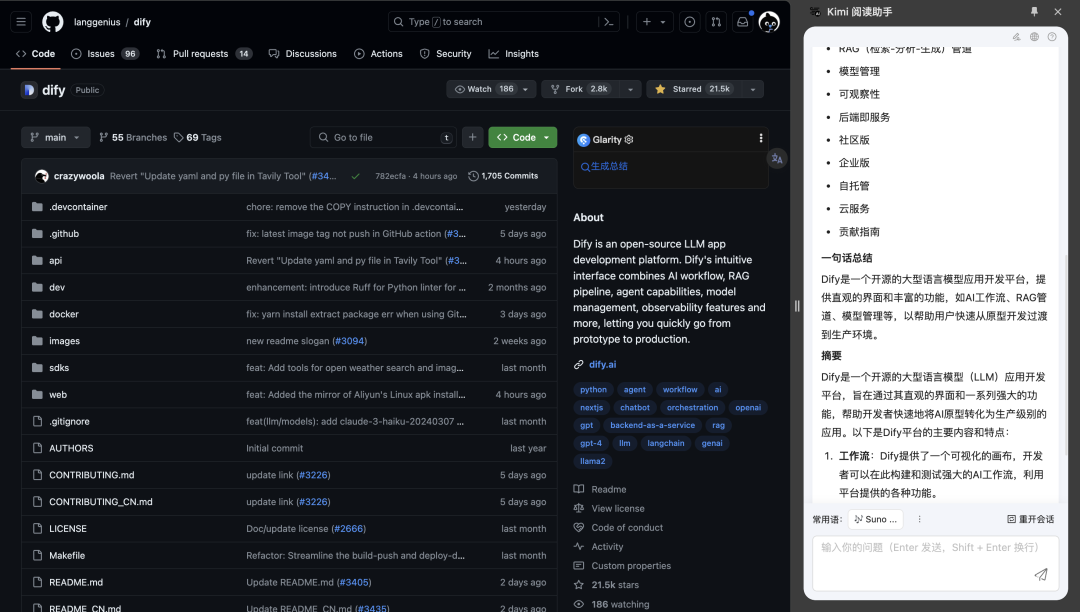
Task: Open the dify.ai website link
Action: point(603,365)
